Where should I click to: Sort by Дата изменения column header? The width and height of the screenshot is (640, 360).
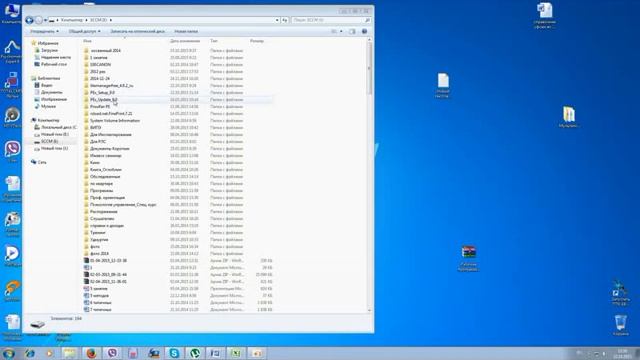(x=185, y=41)
